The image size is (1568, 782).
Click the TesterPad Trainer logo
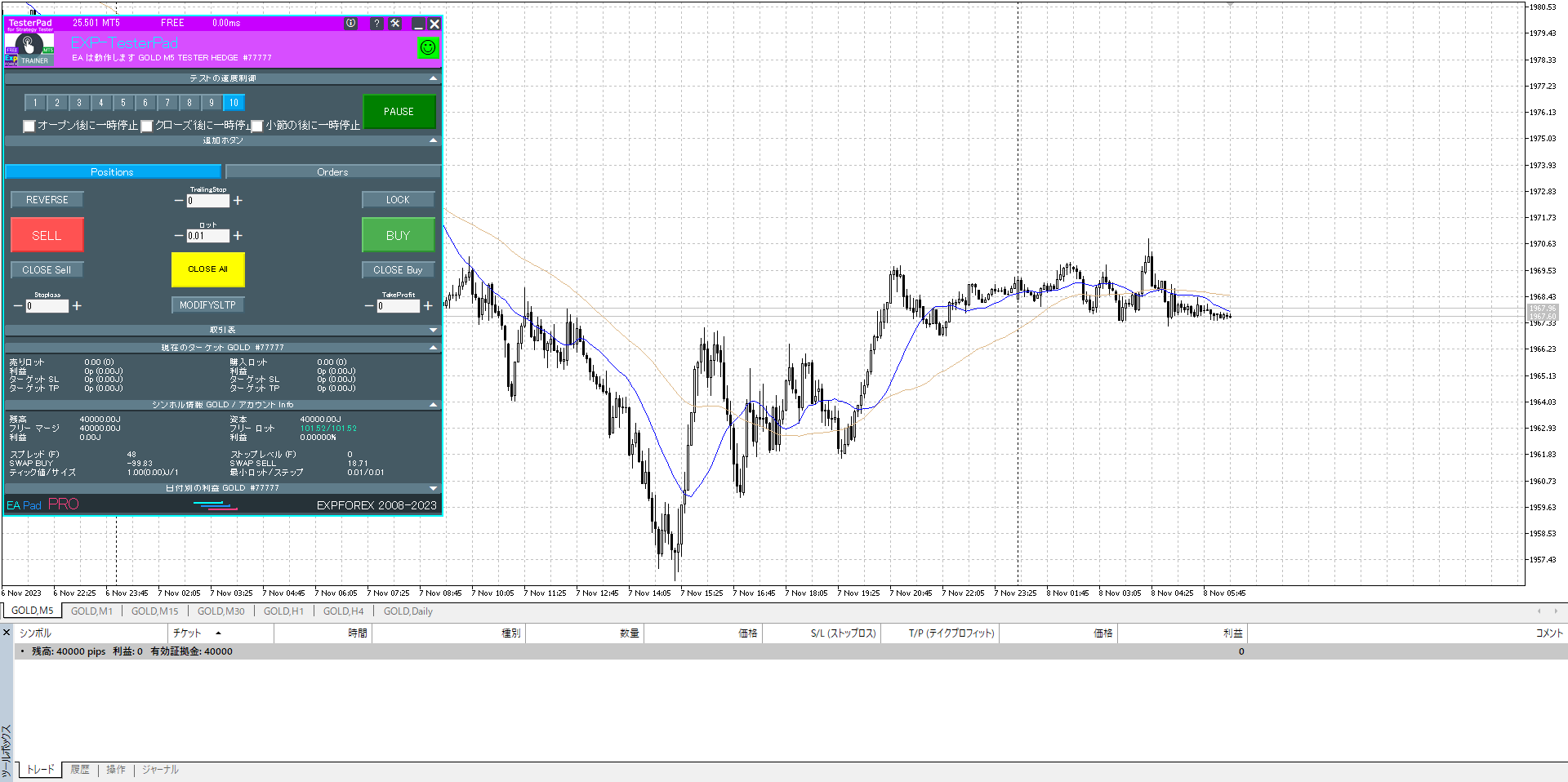29,48
